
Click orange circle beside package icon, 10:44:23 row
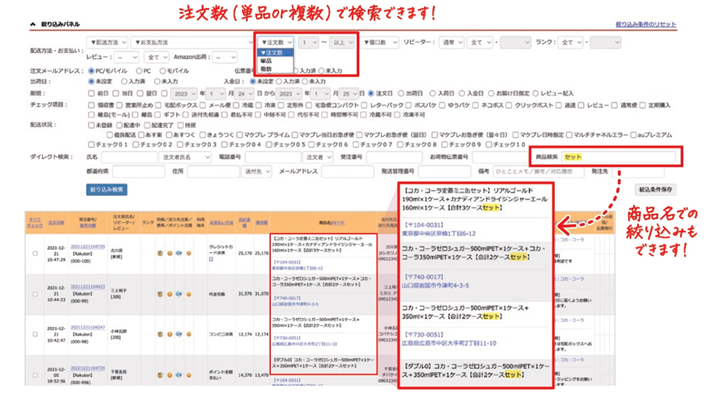coord(170,294)
